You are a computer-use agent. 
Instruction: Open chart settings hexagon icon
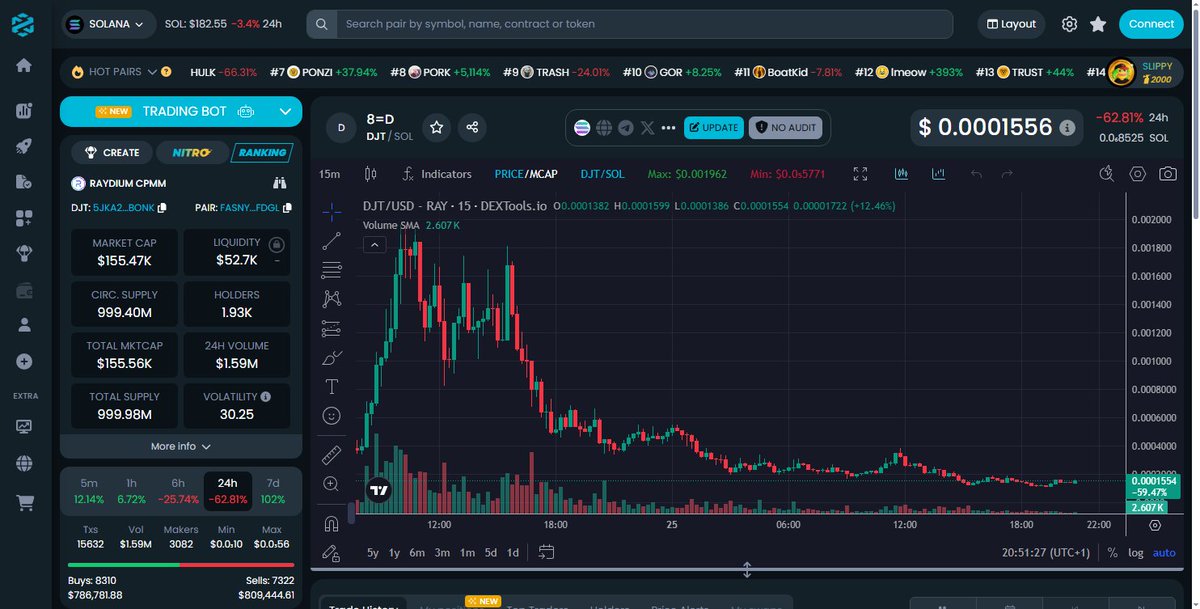coord(1138,174)
